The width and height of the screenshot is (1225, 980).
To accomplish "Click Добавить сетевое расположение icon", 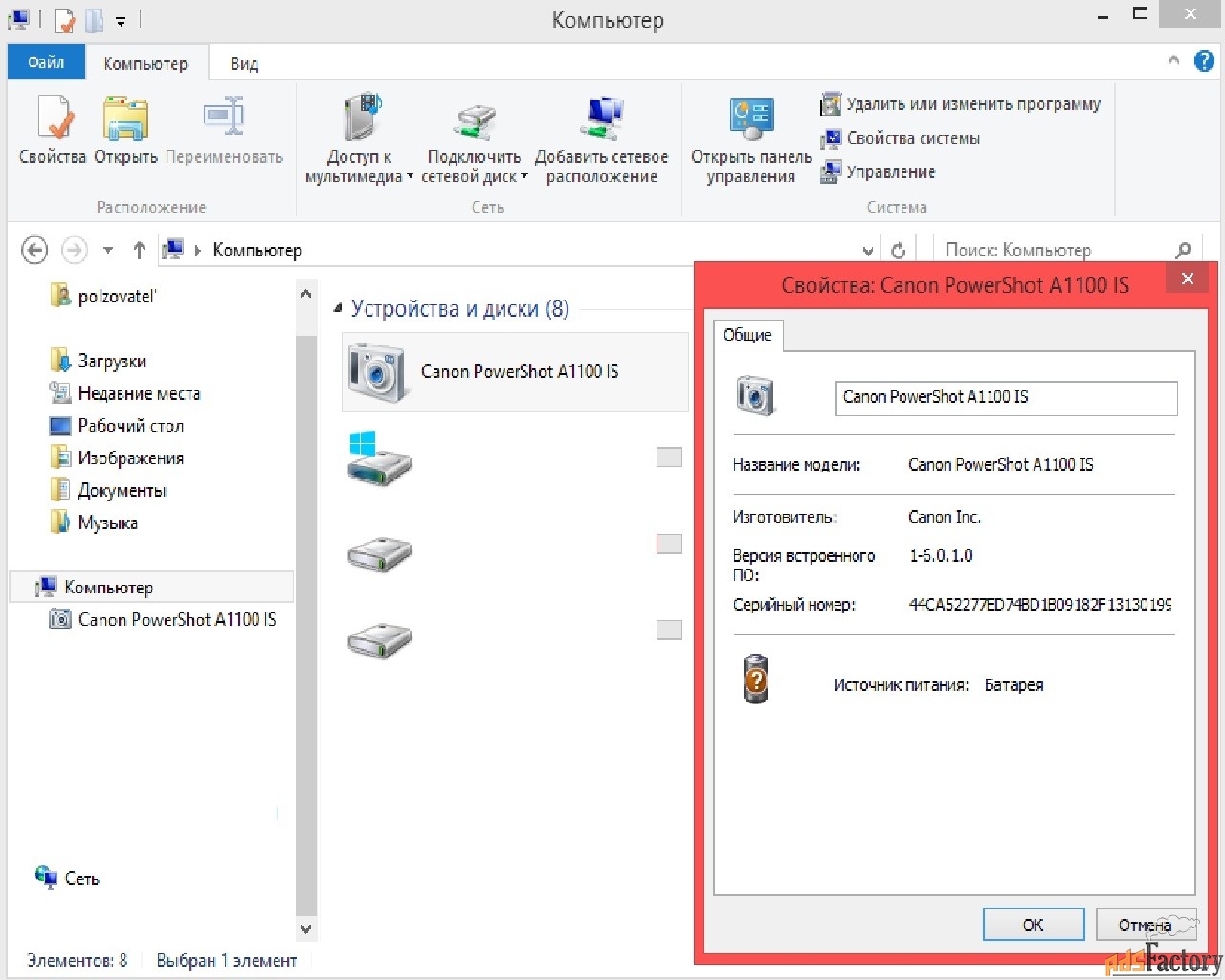I will [601, 140].
